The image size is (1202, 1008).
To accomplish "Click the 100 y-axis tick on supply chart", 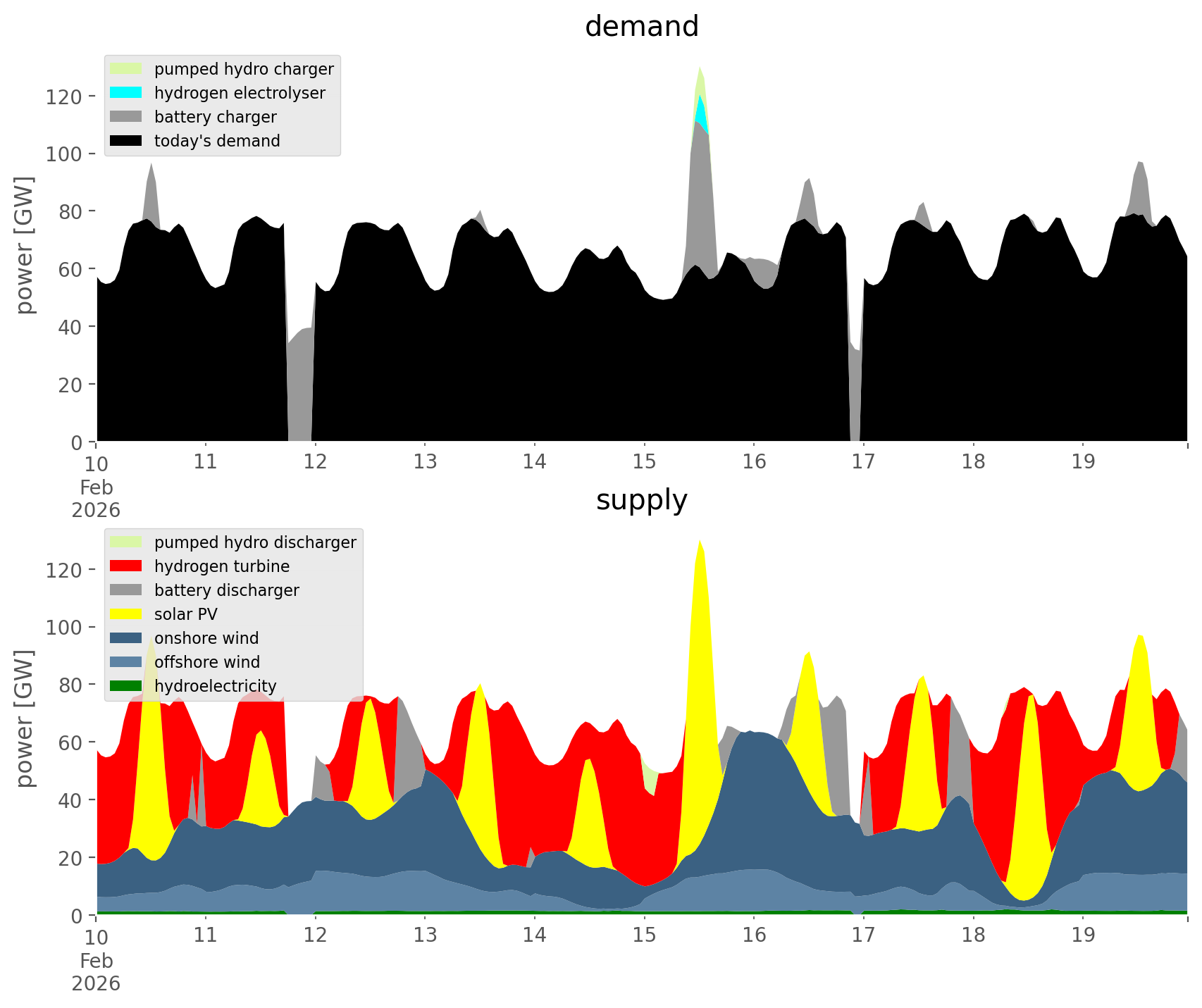I will 63,628.
